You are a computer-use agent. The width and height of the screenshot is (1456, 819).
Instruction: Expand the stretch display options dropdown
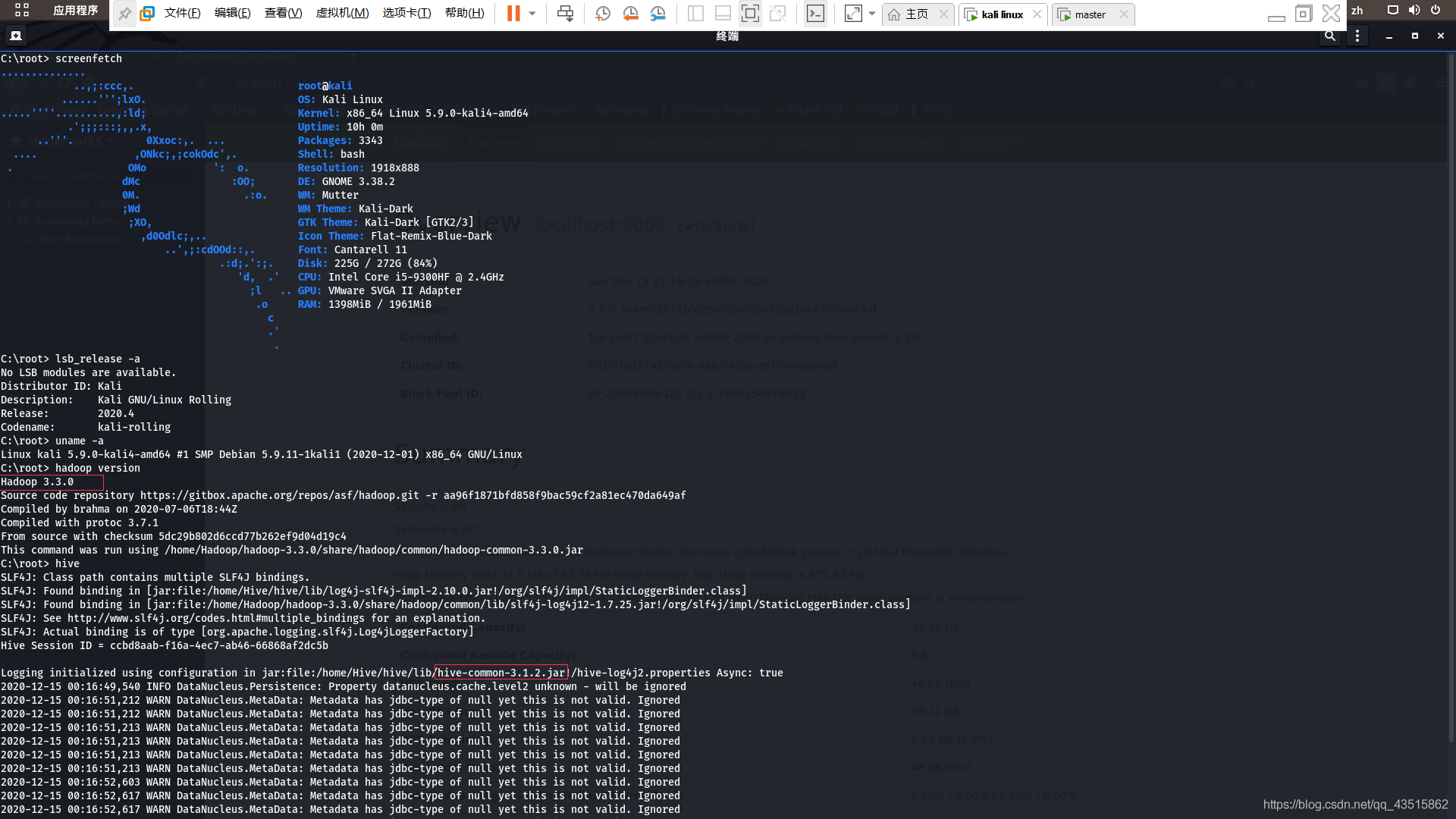click(x=872, y=14)
